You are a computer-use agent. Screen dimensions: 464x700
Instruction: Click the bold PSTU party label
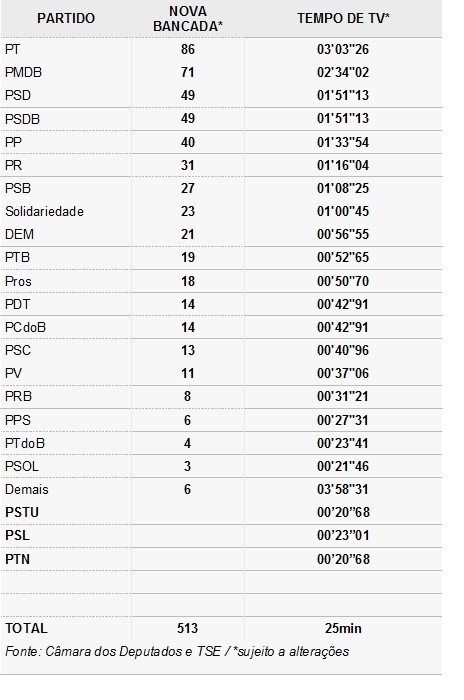(22, 512)
